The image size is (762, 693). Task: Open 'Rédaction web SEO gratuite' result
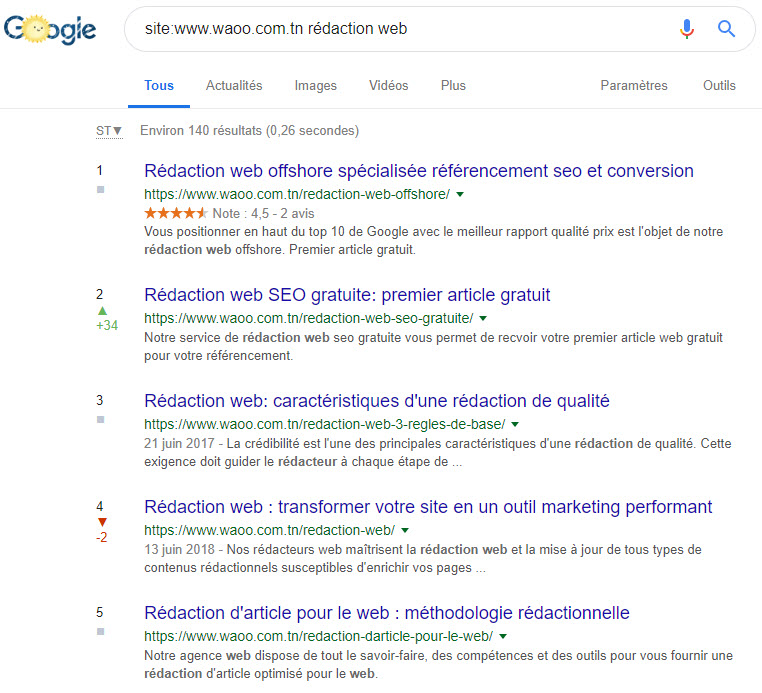(x=347, y=295)
